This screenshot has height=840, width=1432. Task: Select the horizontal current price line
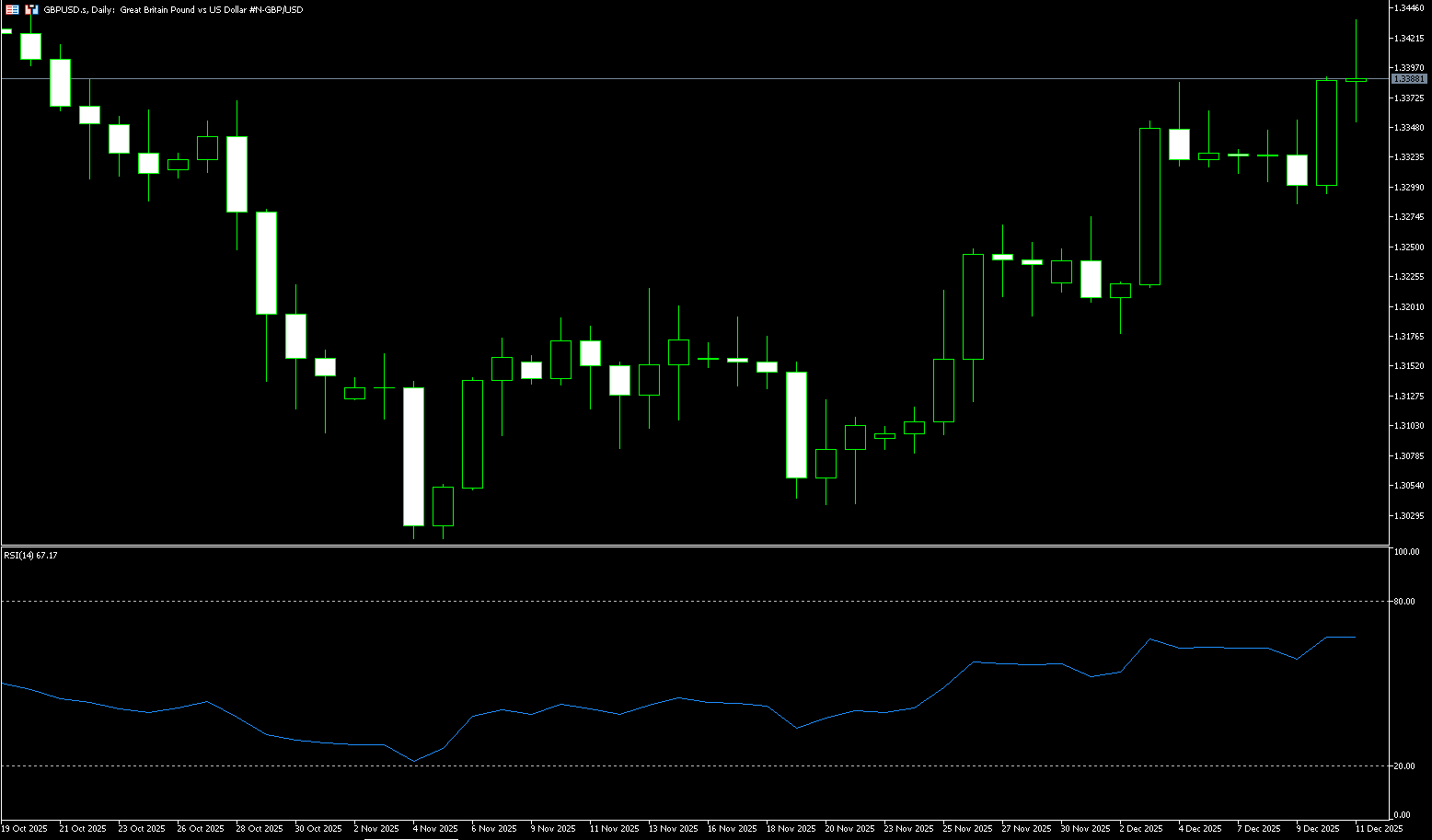[x=644, y=79]
